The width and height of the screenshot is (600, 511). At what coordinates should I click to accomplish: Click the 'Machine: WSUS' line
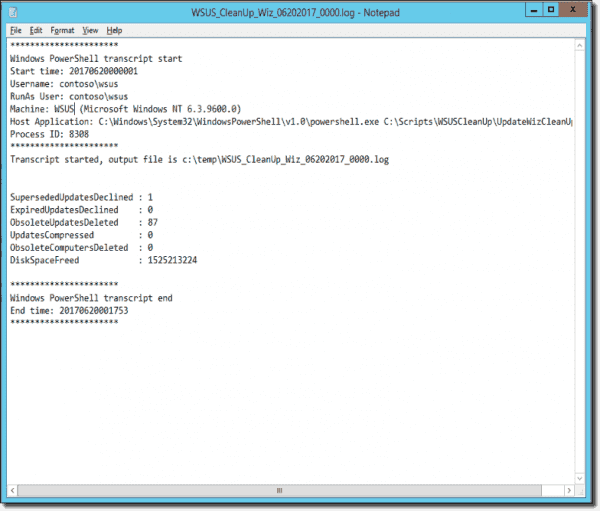[x=126, y=109]
